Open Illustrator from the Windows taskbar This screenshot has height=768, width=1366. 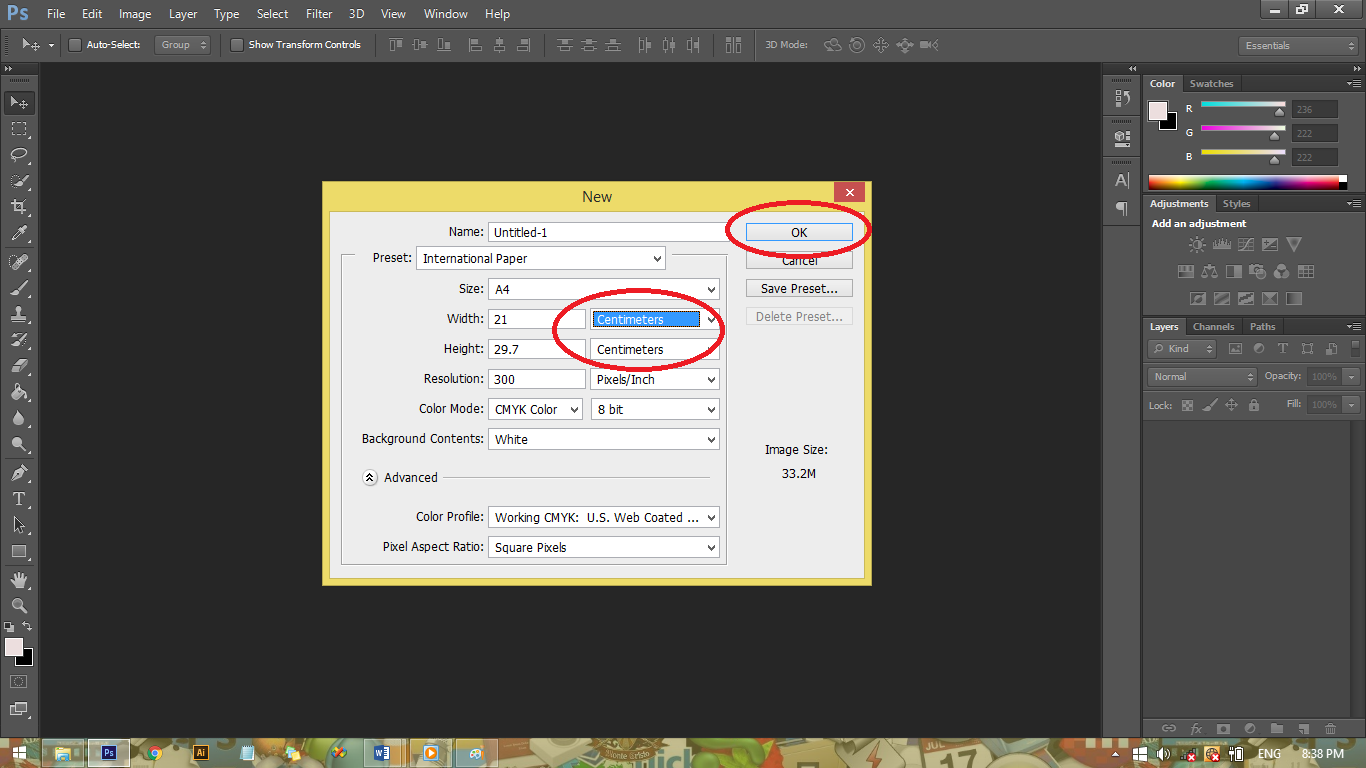tap(201, 753)
